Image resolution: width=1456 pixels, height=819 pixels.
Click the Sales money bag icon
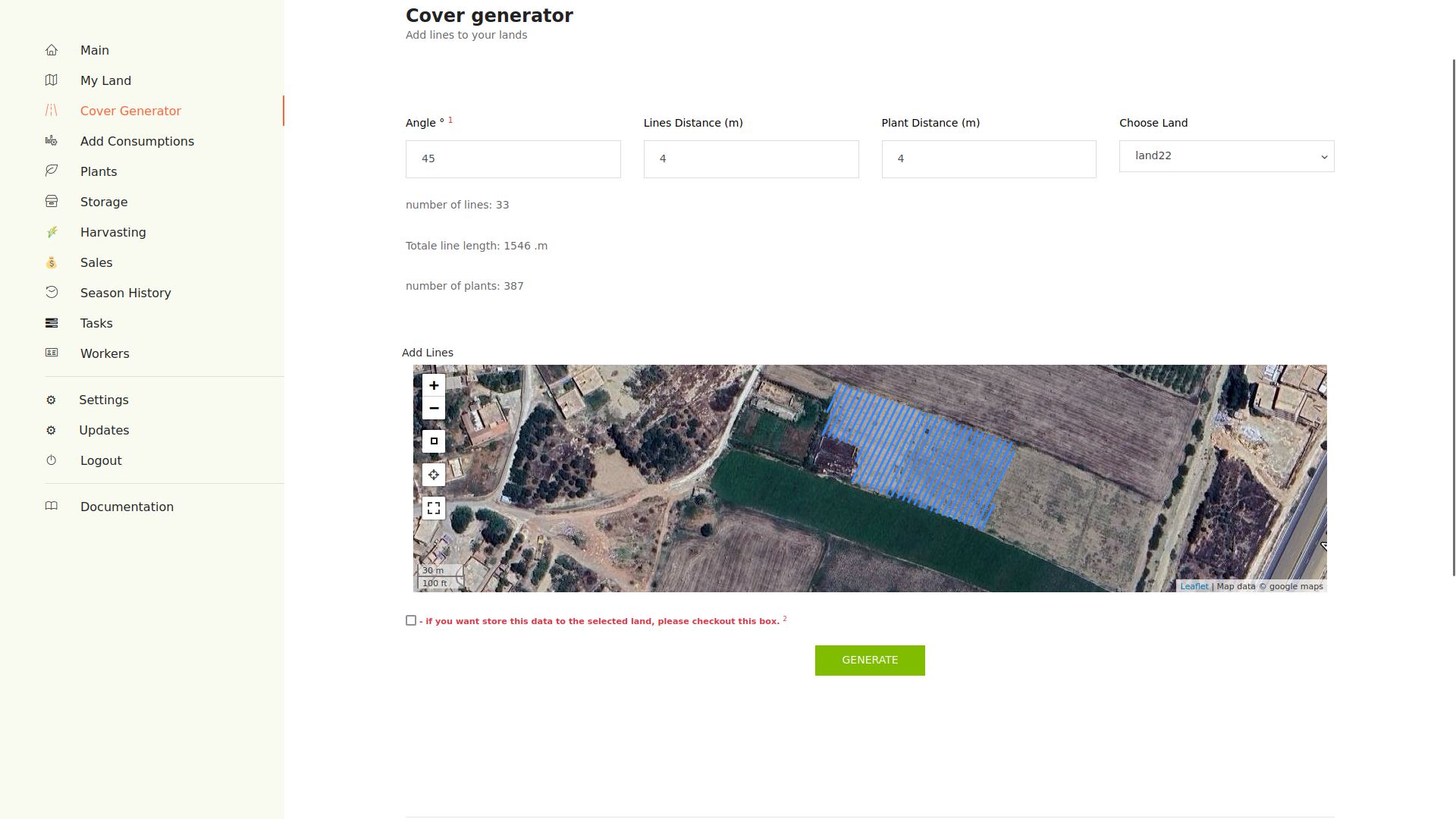tap(52, 262)
